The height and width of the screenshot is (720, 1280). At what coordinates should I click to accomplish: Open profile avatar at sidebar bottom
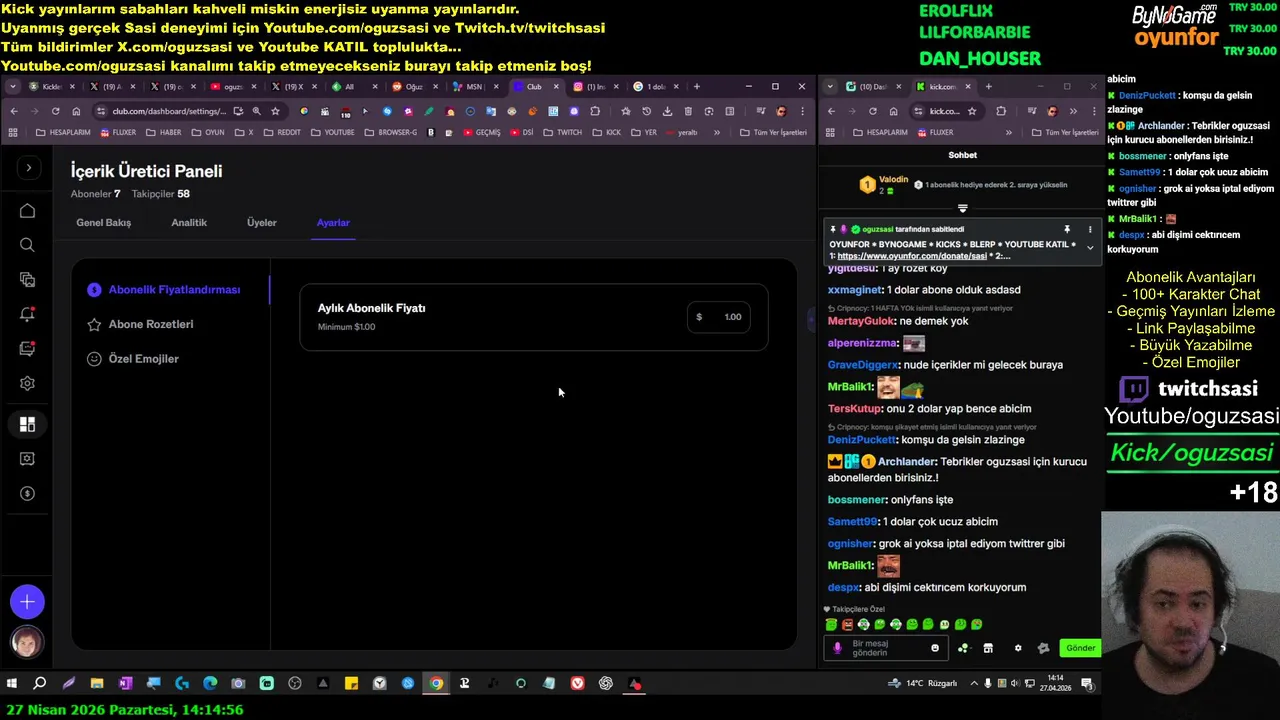click(x=27, y=641)
